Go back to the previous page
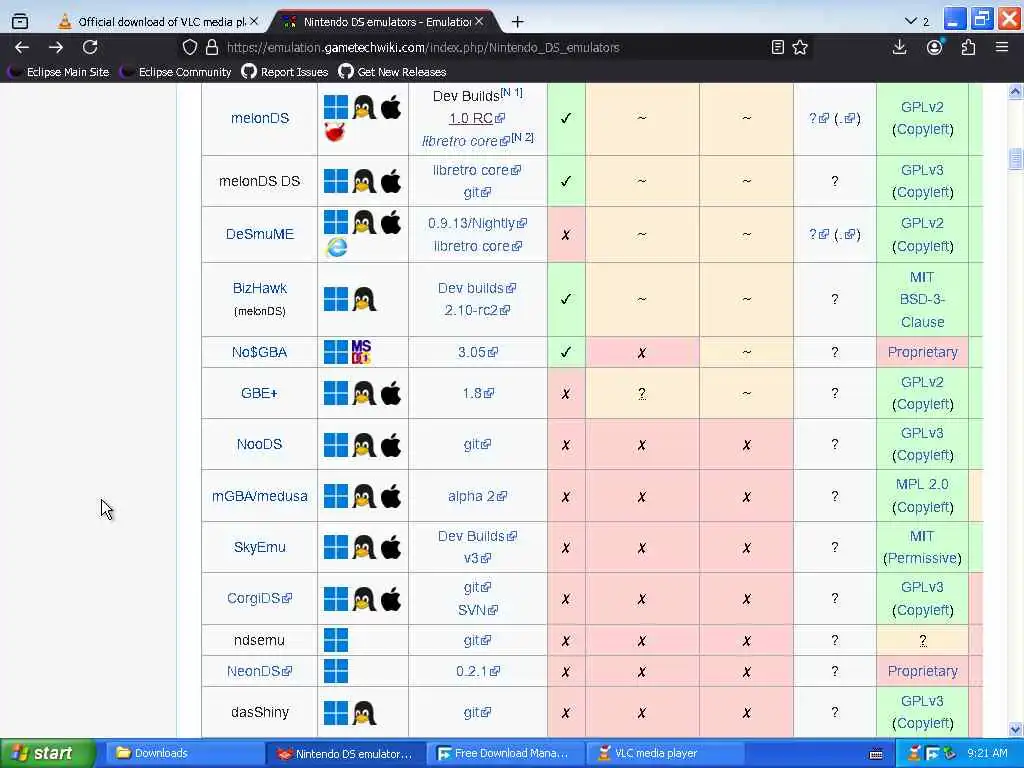The height and width of the screenshot is (768, 1024). (22, 47)
